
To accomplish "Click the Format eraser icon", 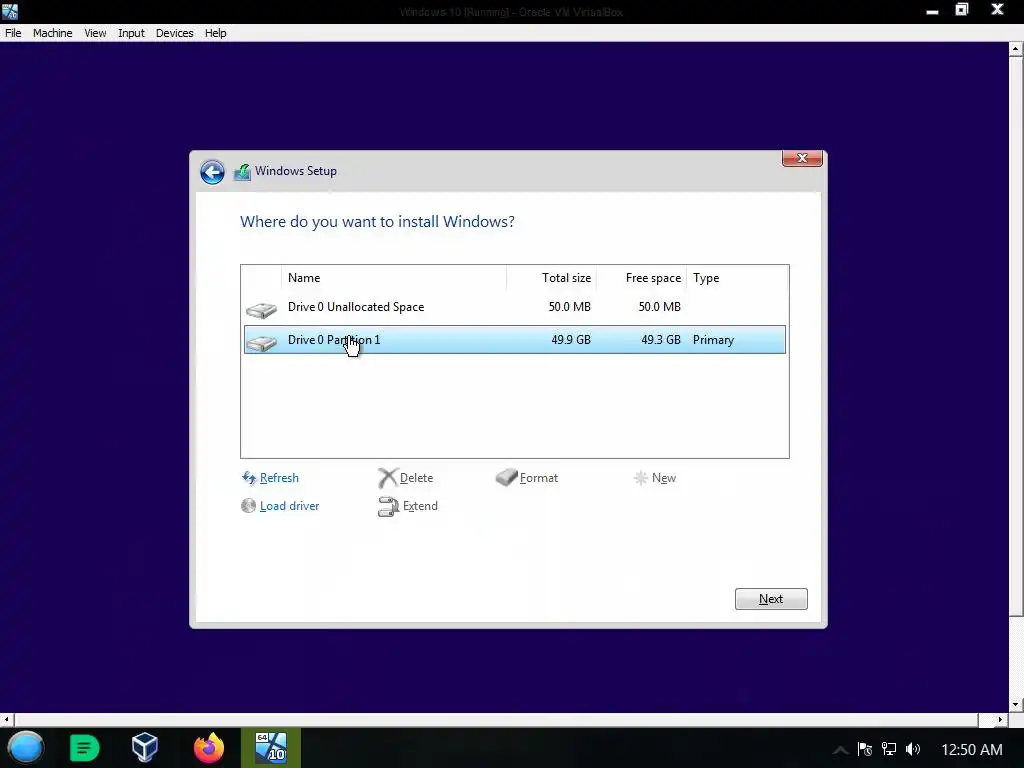I will coord(507,477).
